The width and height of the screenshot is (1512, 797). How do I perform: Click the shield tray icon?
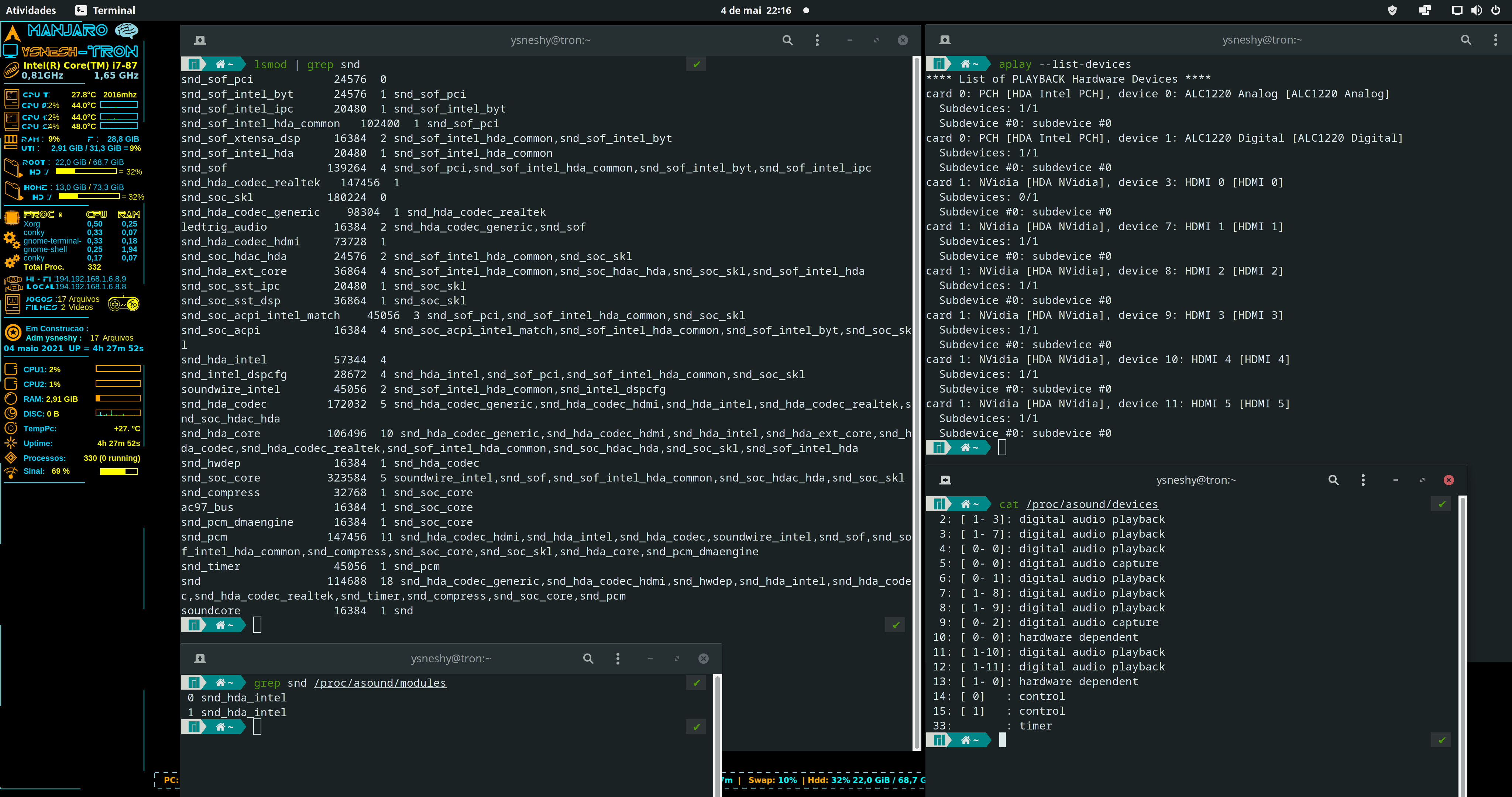point(1392,11)
